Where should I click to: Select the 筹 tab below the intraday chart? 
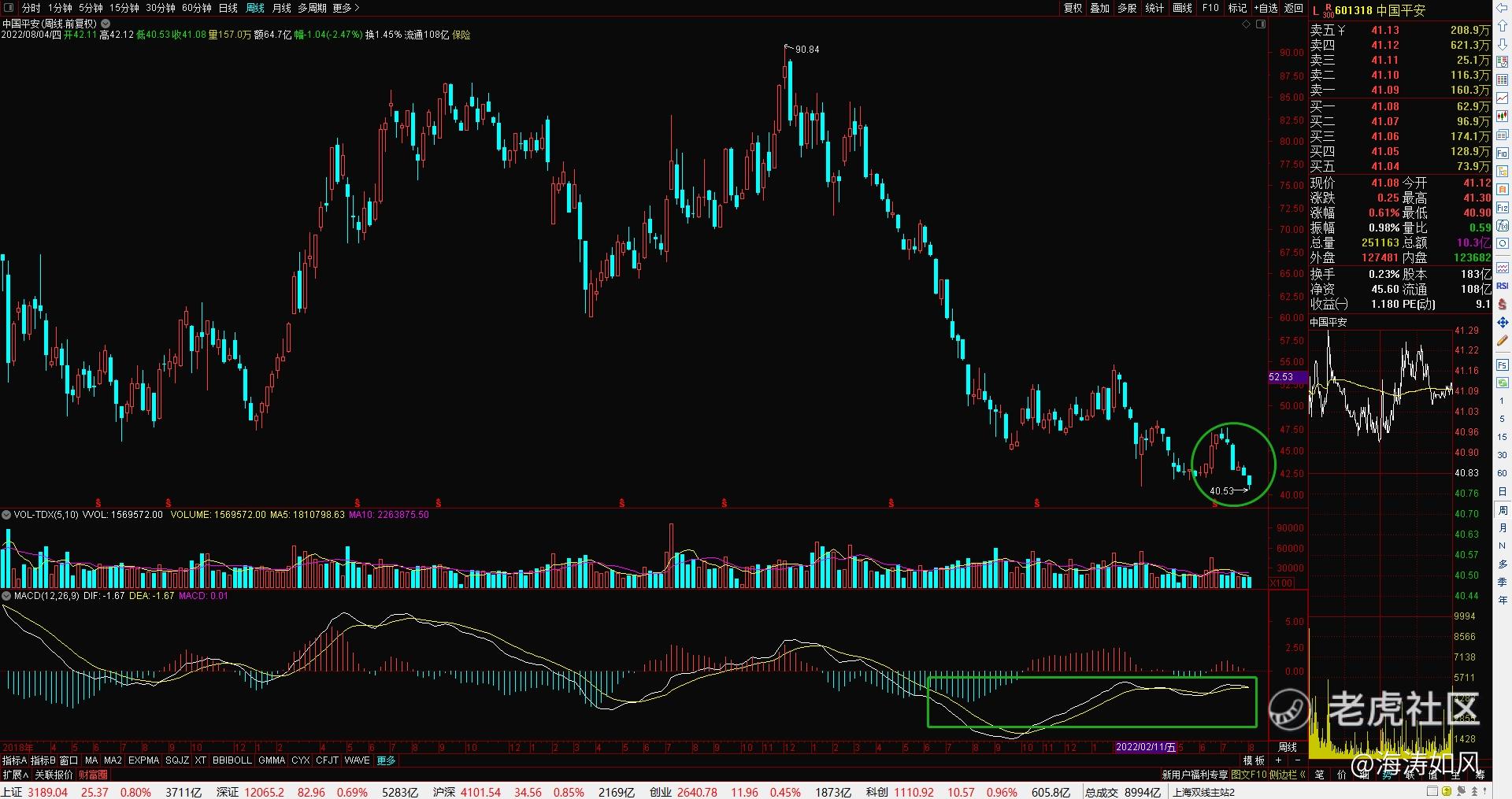[x=1480, y=775]
